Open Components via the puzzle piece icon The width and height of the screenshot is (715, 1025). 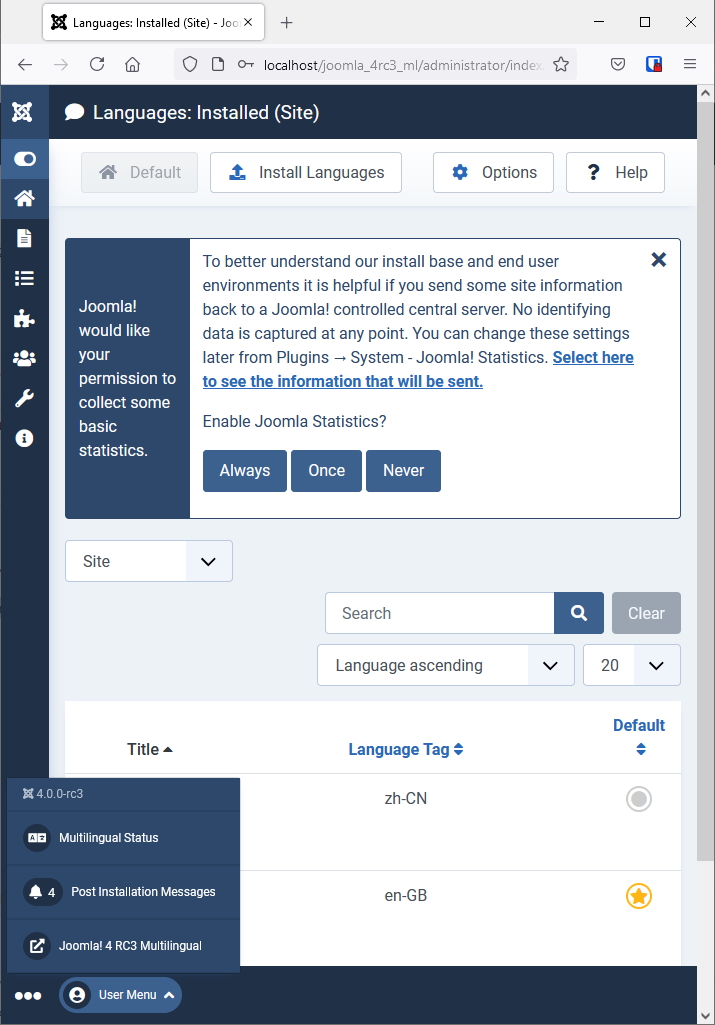tap(24, 318)
